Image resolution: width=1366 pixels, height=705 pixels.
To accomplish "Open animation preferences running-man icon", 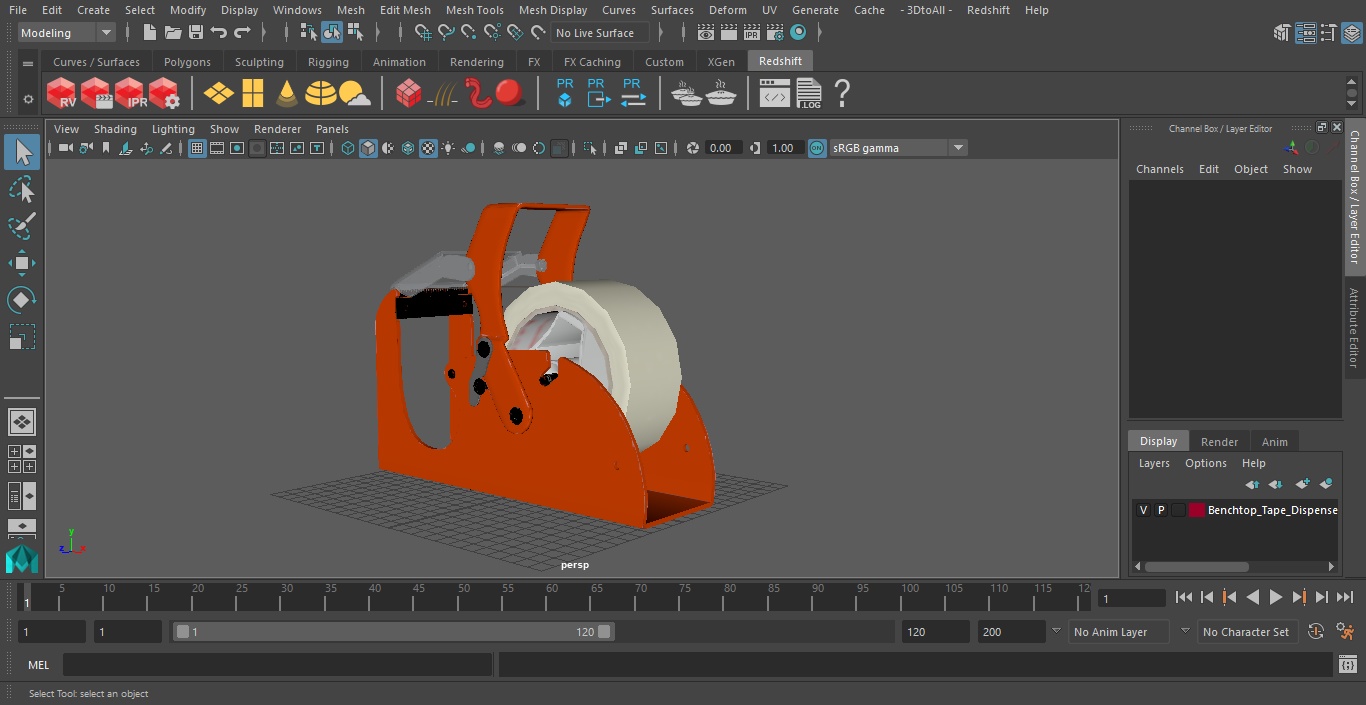I will click(x=1346, y=631).
